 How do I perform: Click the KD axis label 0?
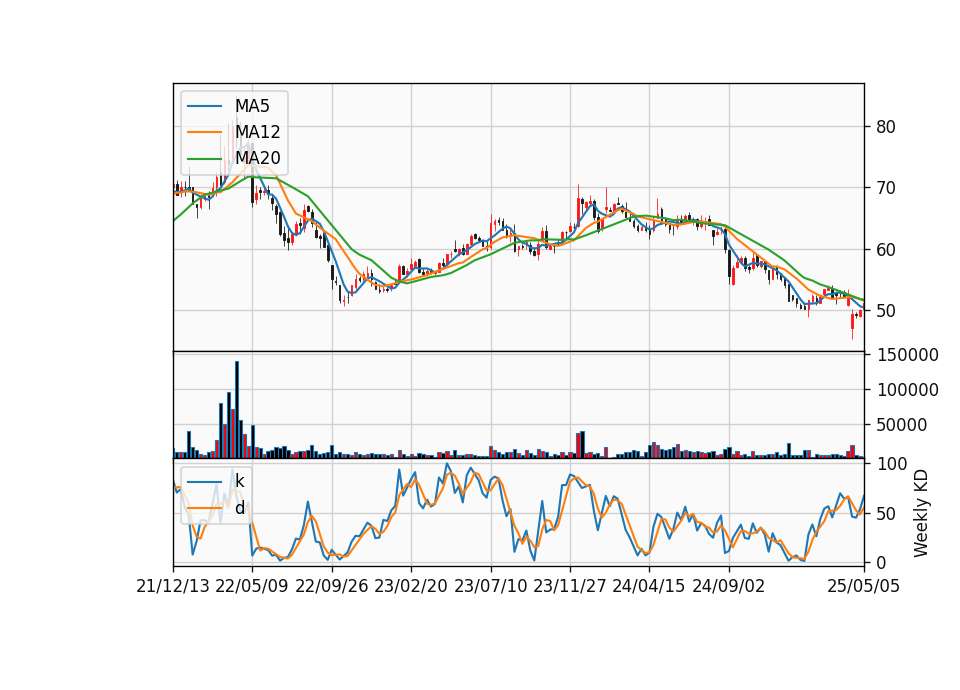pos(881,563)
